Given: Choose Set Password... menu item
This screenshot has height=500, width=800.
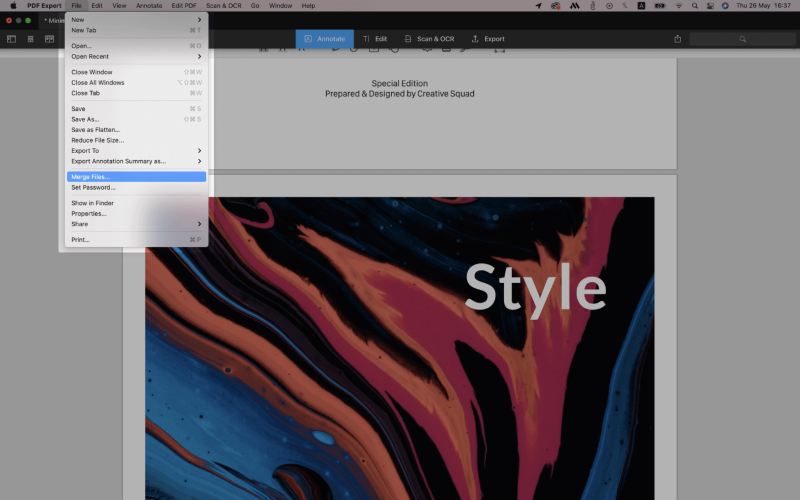Looking at the screenshot, I should tap(136, 187).
